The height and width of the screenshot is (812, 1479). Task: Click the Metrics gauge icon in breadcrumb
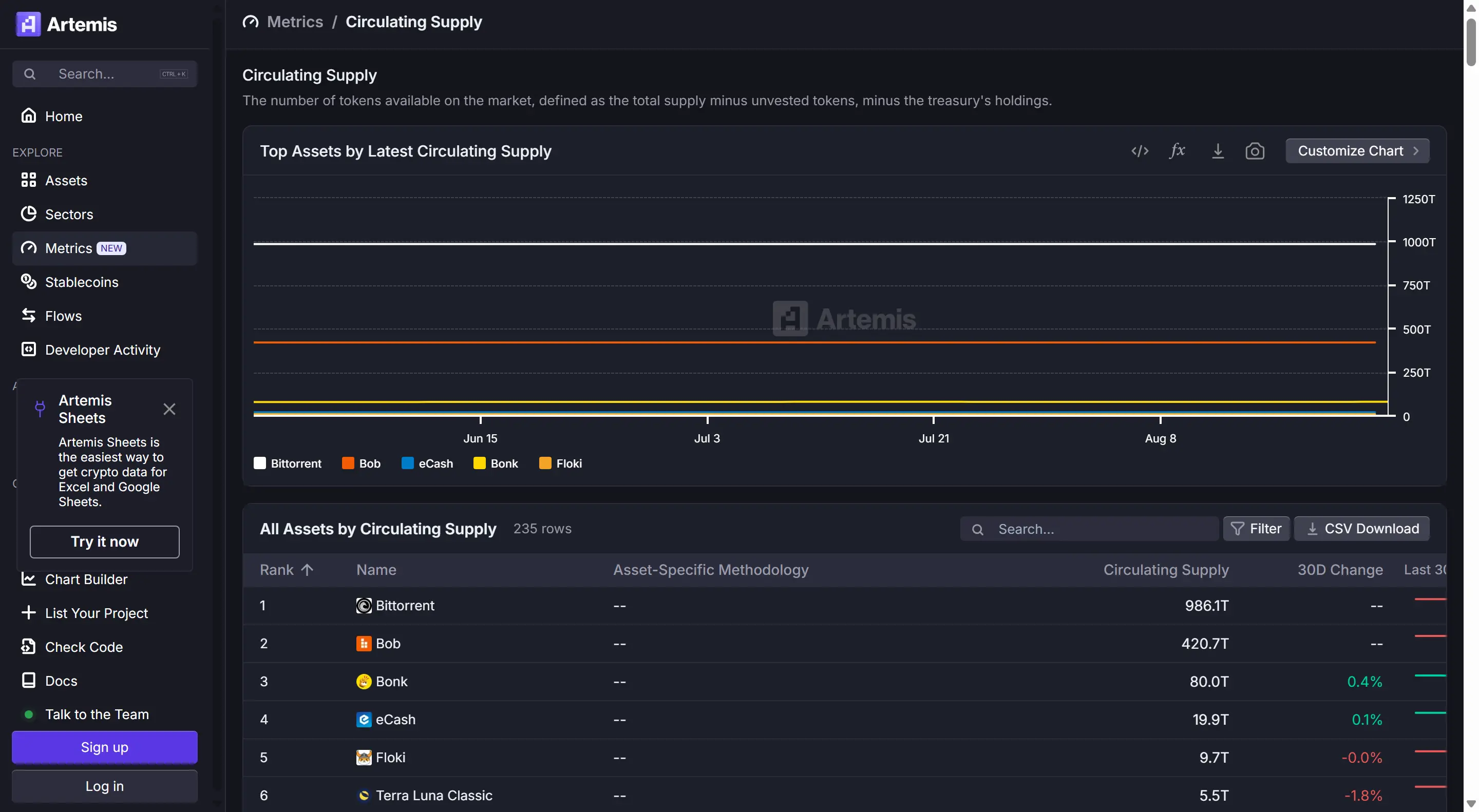(250, 22)
